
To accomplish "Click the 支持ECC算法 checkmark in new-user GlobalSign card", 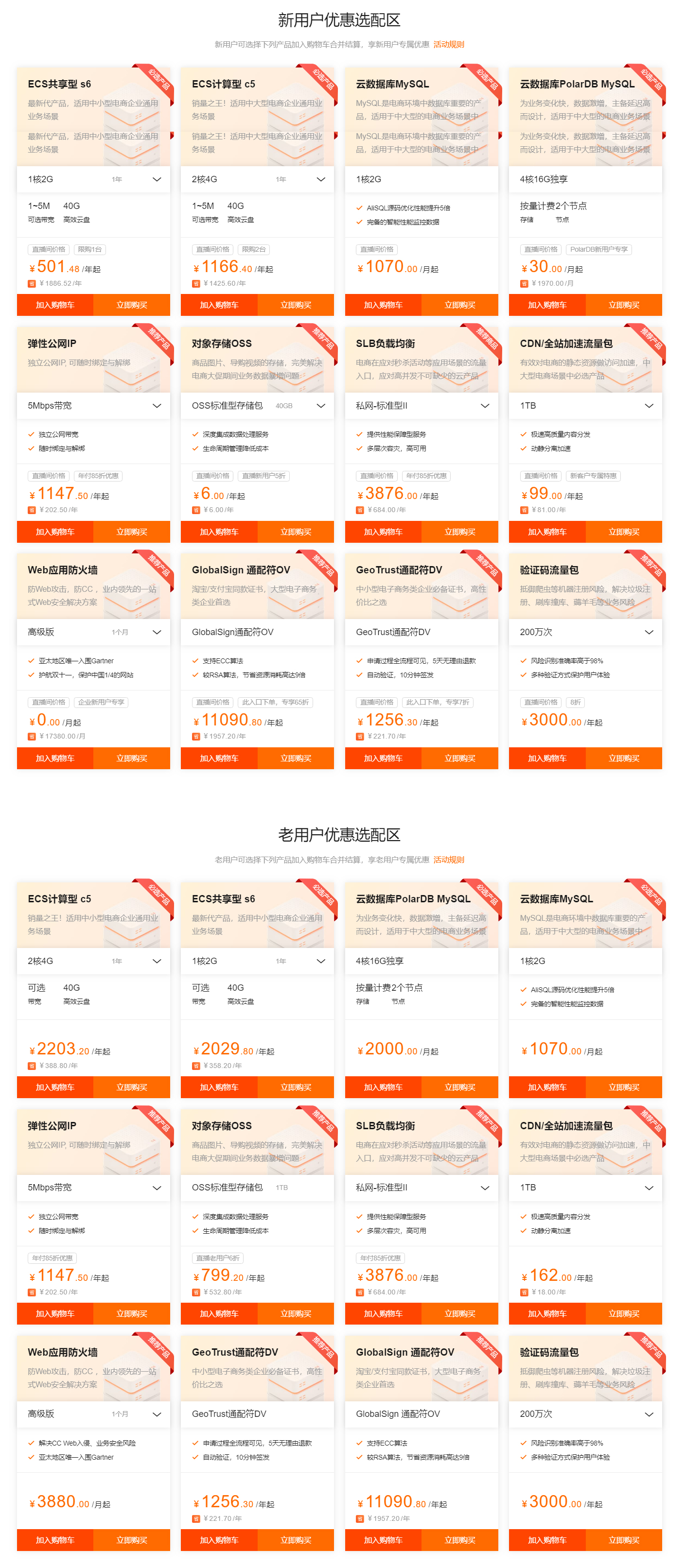I will pos(195,661).
